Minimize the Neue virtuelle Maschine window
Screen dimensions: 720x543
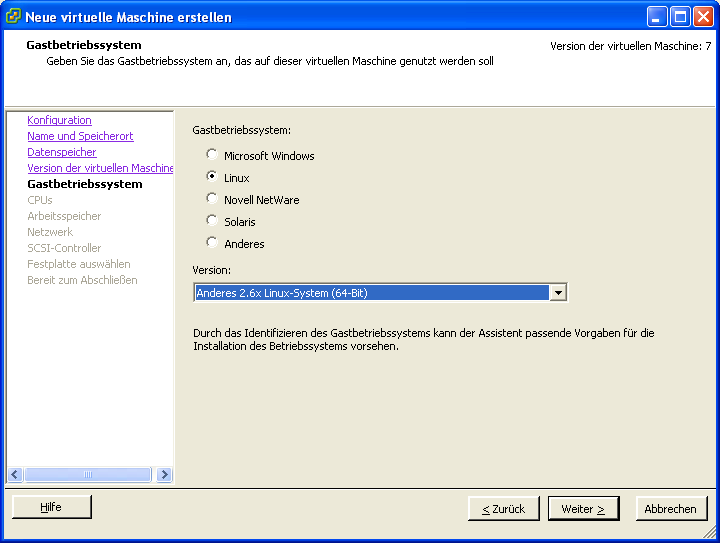point(657,17)
